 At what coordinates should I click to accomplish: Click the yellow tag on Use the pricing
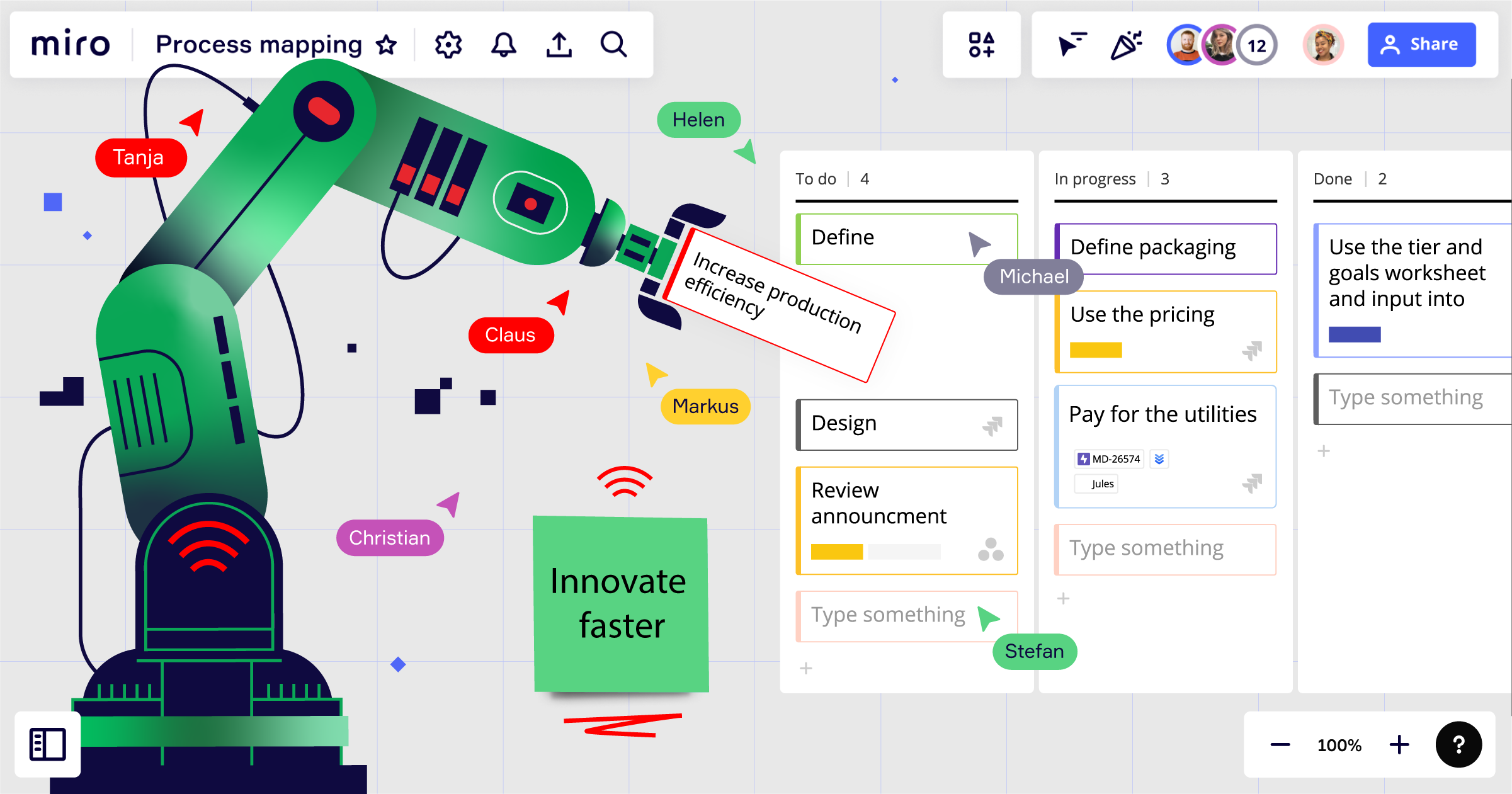point(1096,350)
